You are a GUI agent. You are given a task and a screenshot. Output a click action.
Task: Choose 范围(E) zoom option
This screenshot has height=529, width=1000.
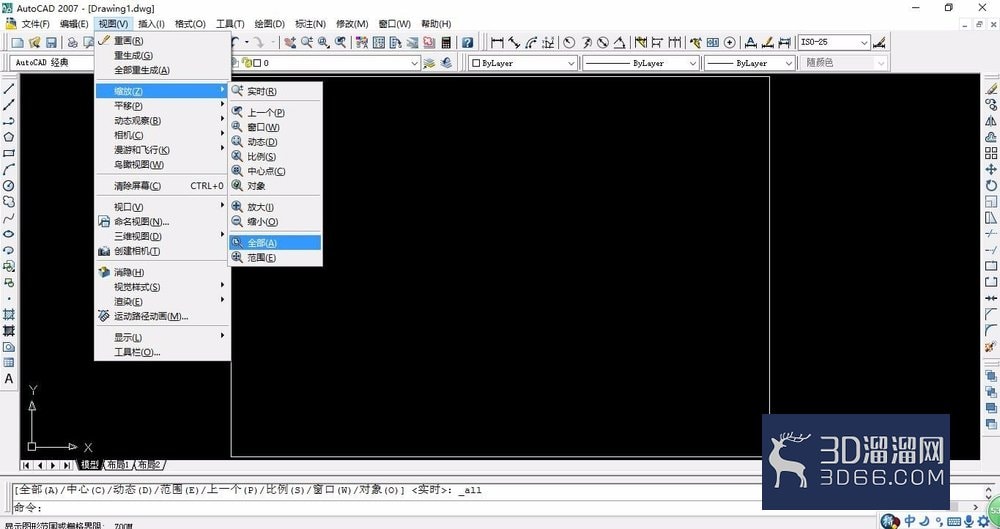point(275,258)
